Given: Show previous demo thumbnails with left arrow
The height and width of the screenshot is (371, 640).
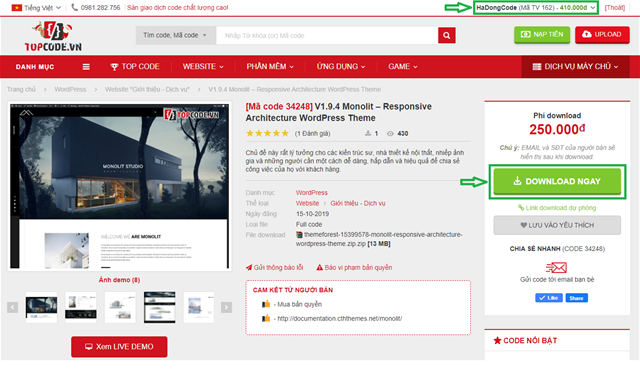Looking at the screenshot, I should pyautogui.click(x=13, y=307).
